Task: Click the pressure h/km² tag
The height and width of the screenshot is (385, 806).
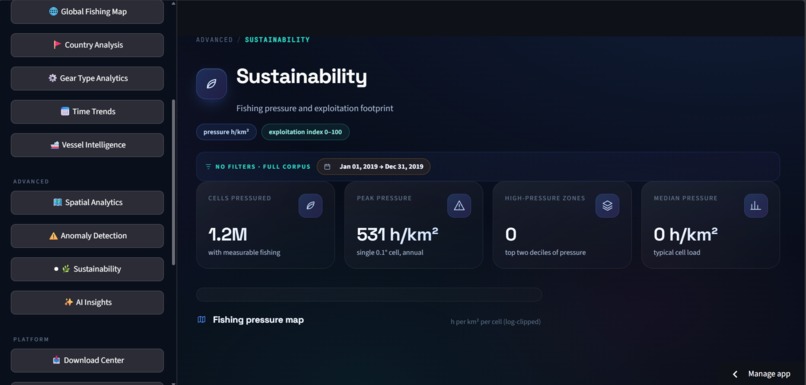Action: [x=226, y=132]
